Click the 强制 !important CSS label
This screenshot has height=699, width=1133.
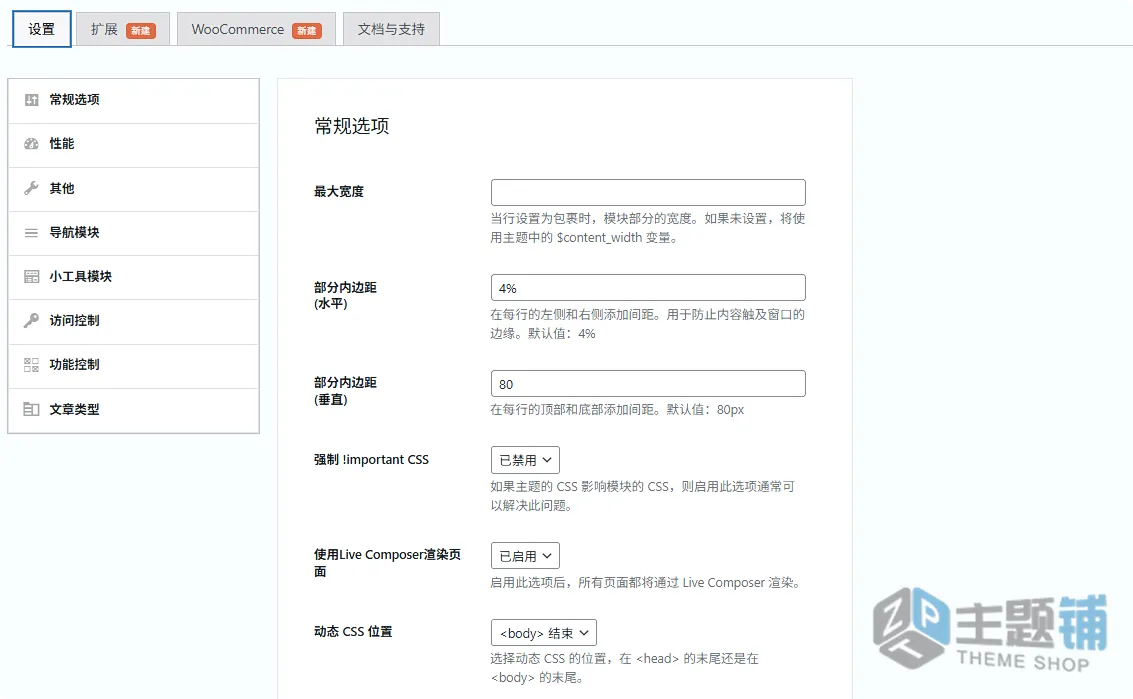pyautogui.click(x=371, y=460)
